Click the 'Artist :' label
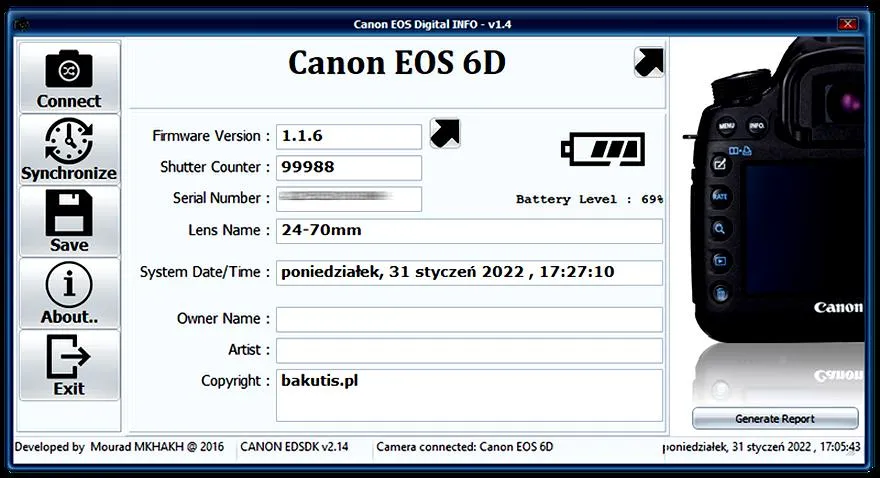Viewport: 880px width, 478px height. point(249,350)
